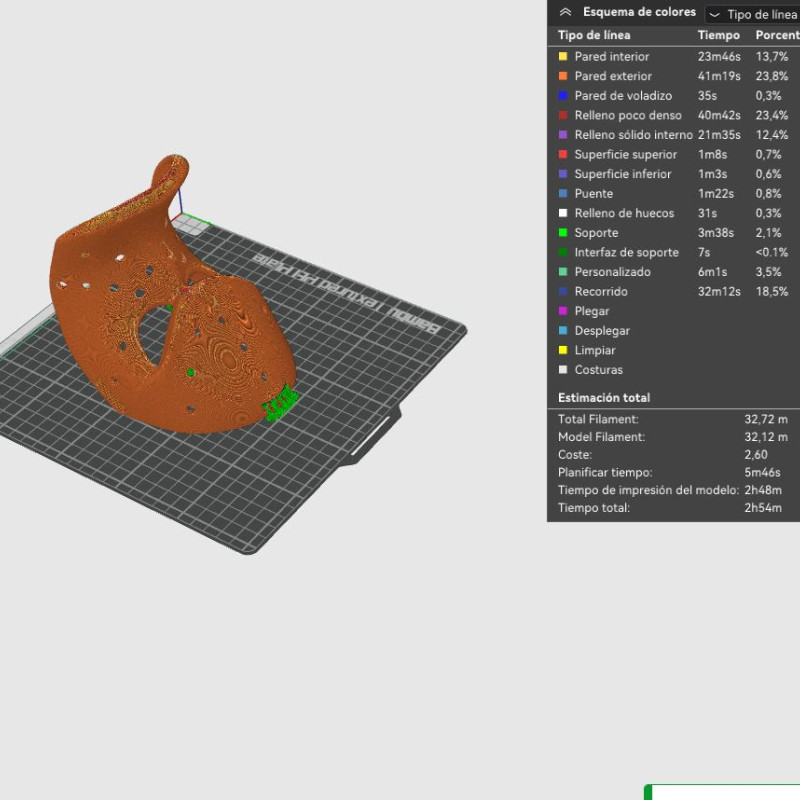Collapse the Esquema de colores panel
The width and height of the screenshot is (800, 800).
(566, 13)
